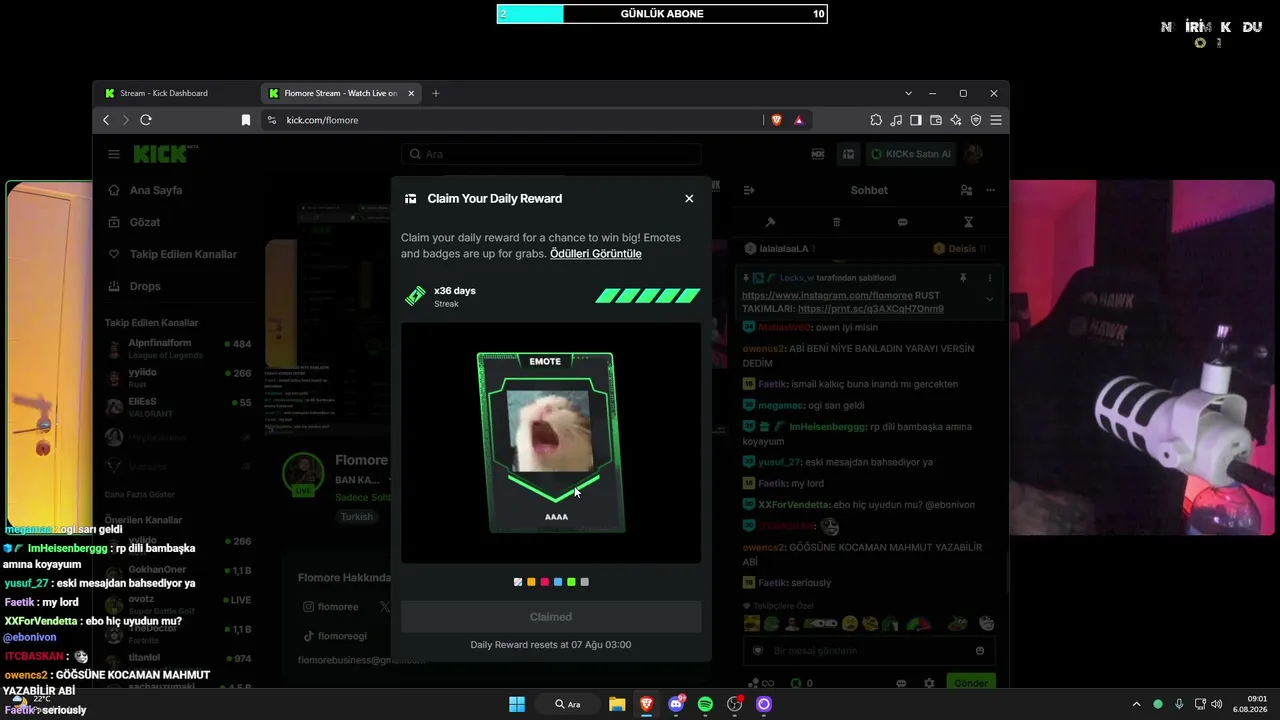Viewport: 1280px width, 720px height.
Task: Open File Explorer from taskbar
Action: coord(617,704)
